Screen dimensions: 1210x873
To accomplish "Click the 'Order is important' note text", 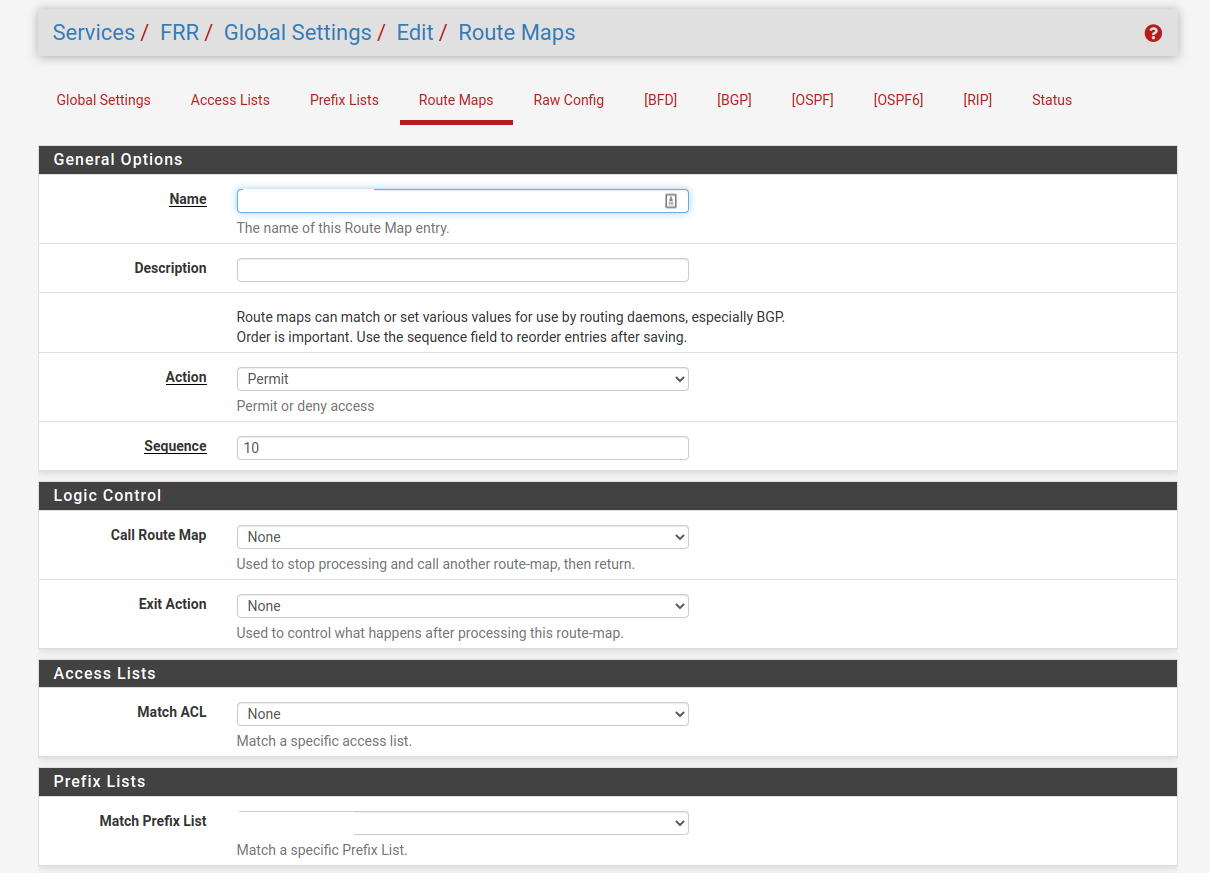I will coord(462,337).
